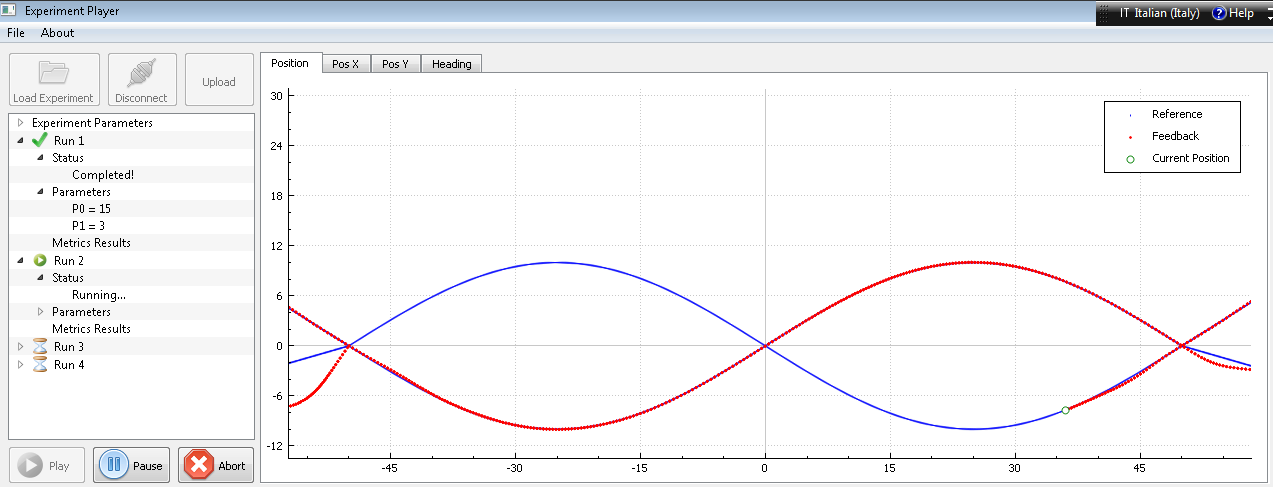Expand the Experiment Parameters node
The width and height of the screenshot is (1273, 487).
(x=20, y=123)
